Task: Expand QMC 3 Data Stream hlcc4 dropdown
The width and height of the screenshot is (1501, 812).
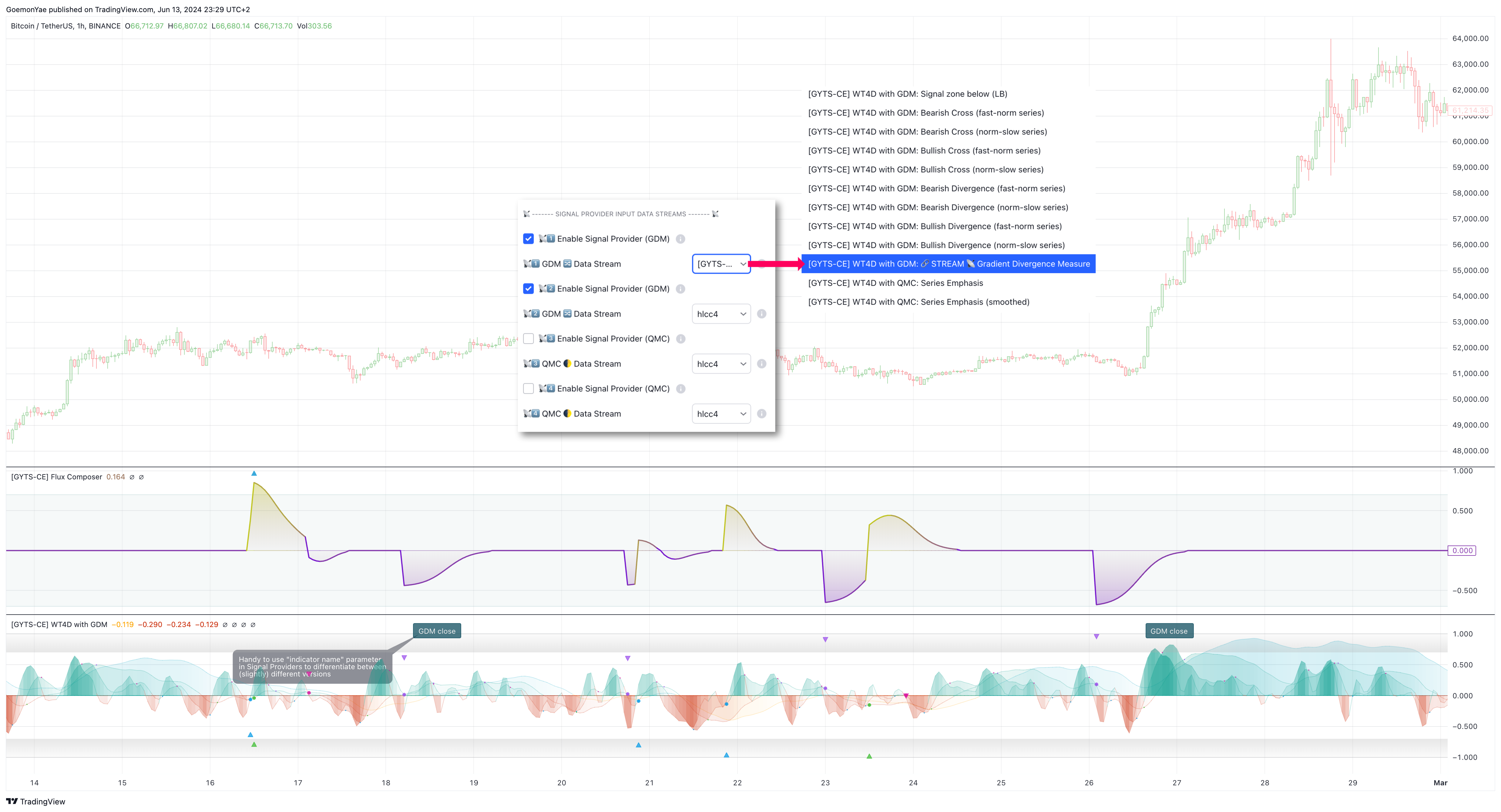Action: (721, 364)
